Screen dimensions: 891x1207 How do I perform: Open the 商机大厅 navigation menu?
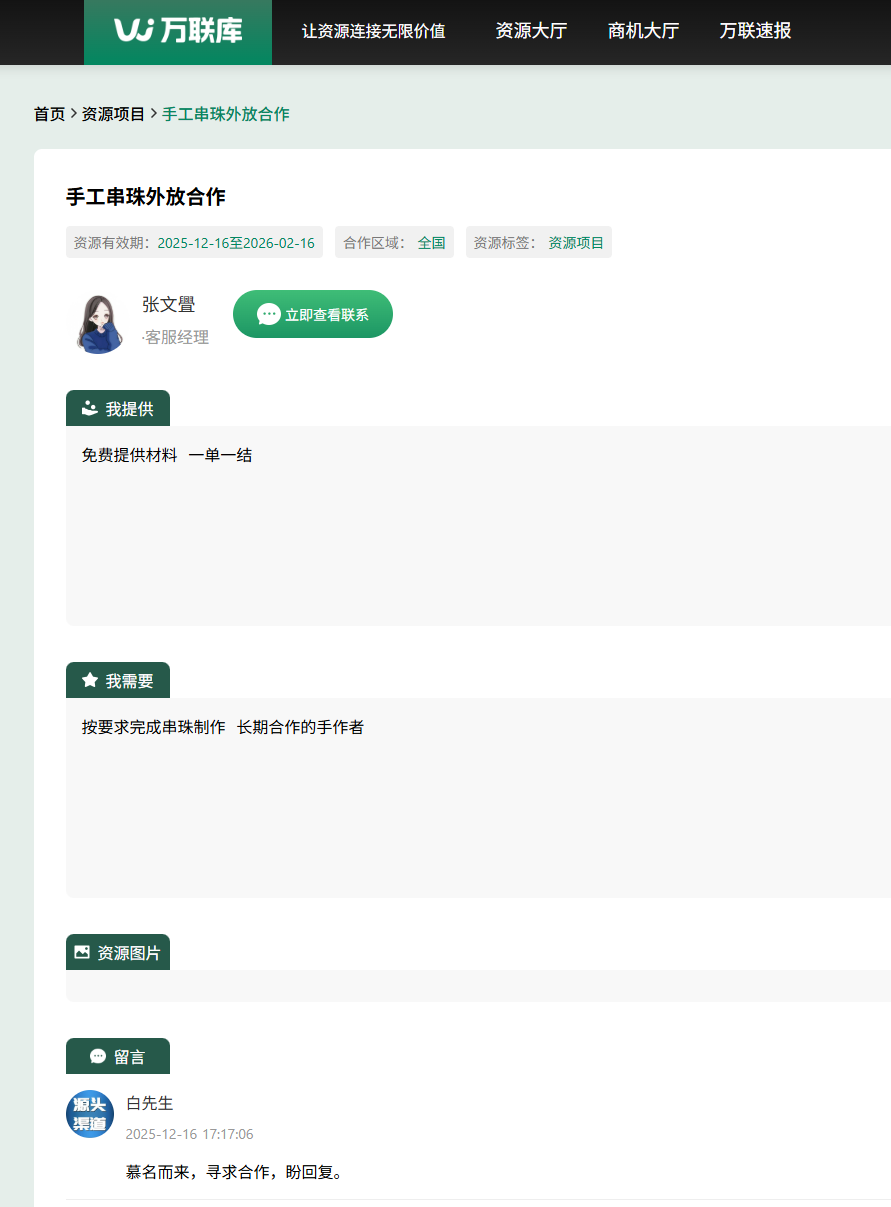click(643, 31)
